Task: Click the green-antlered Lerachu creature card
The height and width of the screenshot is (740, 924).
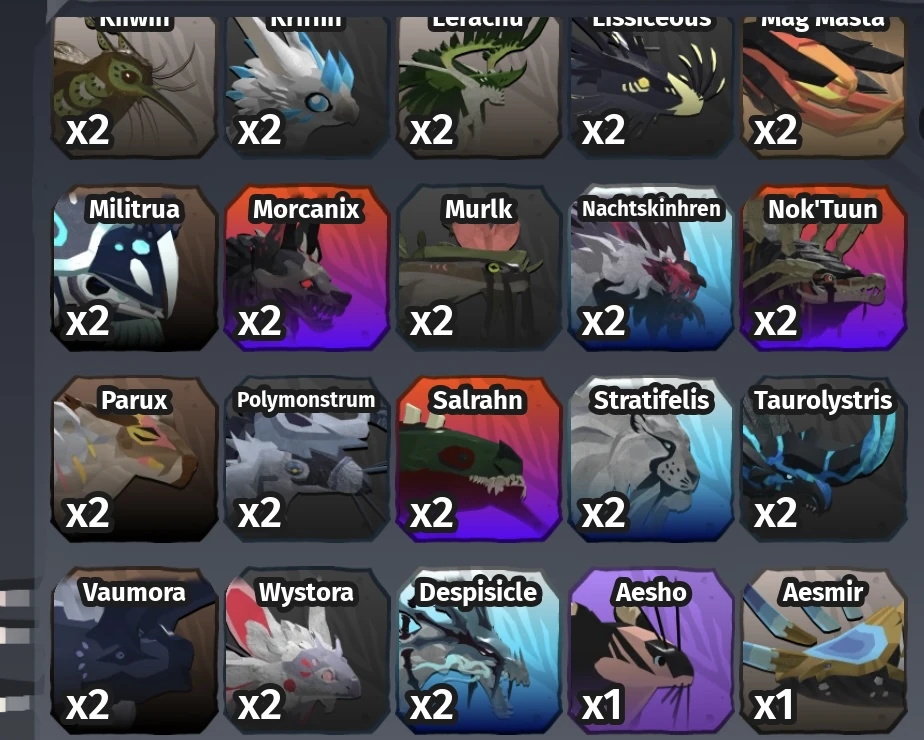Action: pos(478,87)
